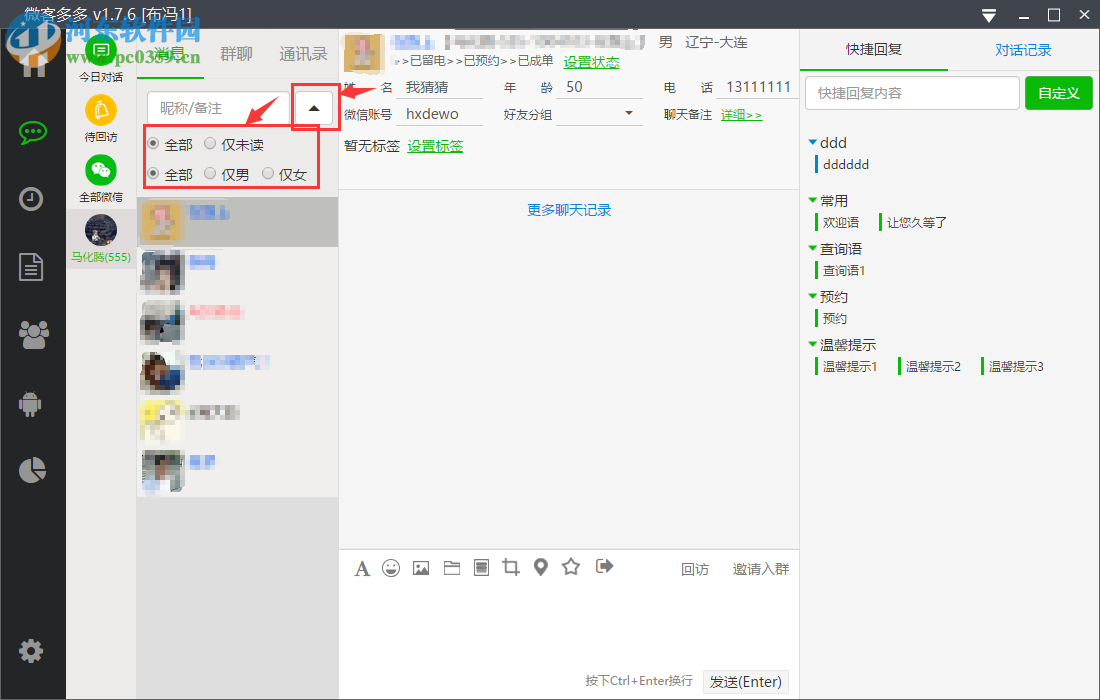
Task: Open the history clock icon in sidebar
Action: coord(33,199)
